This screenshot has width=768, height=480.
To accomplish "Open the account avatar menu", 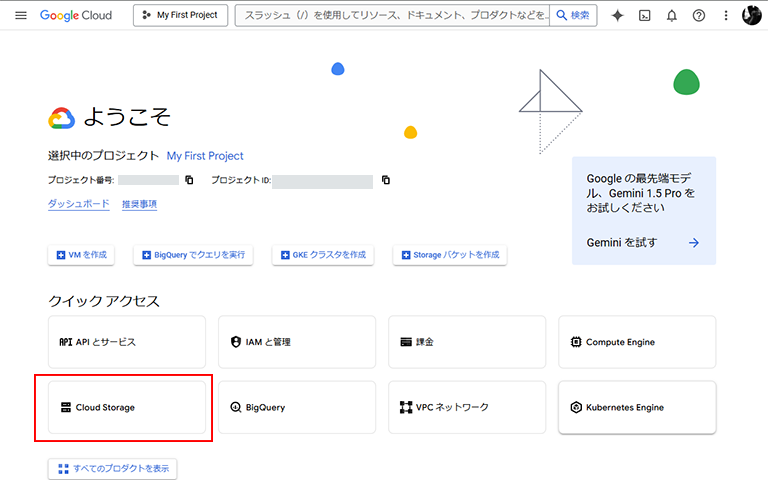I will pos(752,15).
